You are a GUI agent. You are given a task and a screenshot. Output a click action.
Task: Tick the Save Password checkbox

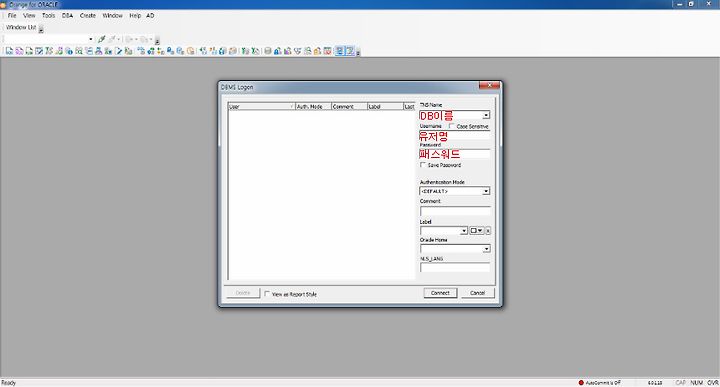(423, 165)
